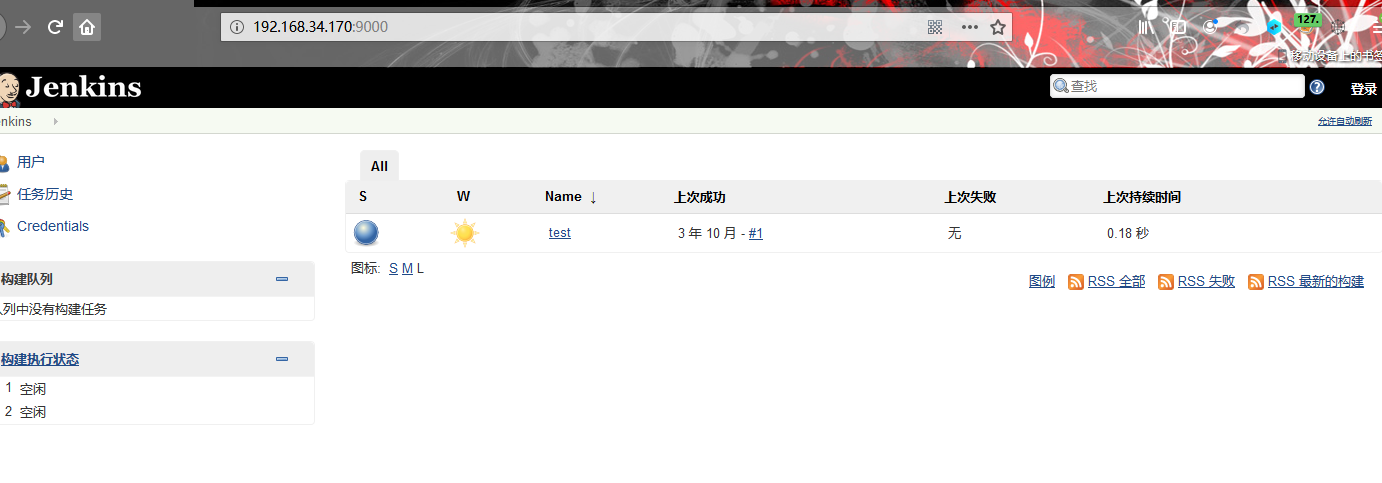This screenshot has width=1382, height=483.
Task: Select the All view tab
Action: point(379,166)
